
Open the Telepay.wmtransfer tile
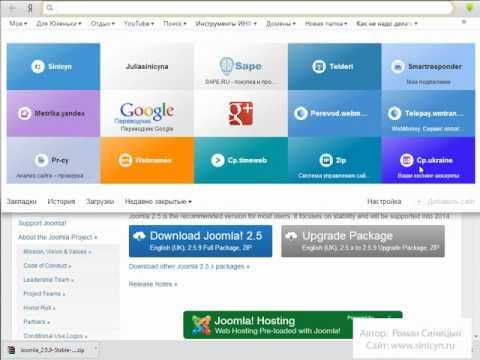tap(428, 113)
